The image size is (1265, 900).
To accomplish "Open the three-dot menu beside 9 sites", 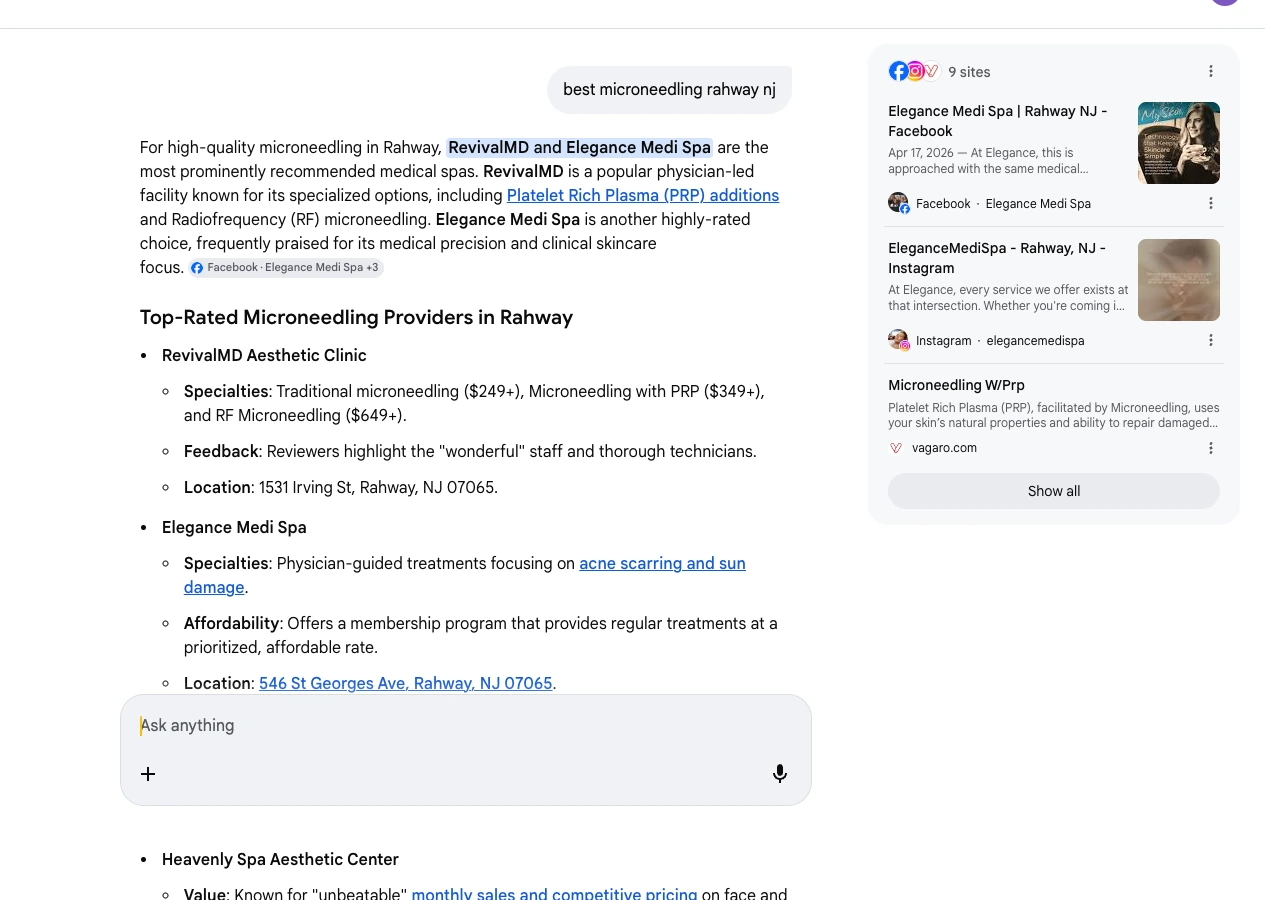I will coord(1211,71).
